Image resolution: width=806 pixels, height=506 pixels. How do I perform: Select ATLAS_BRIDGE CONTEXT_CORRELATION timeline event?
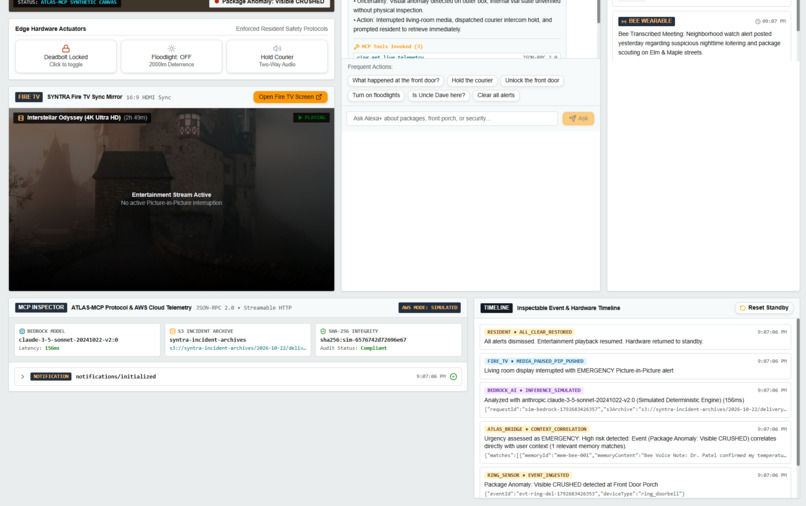click(x=635, y=442)
